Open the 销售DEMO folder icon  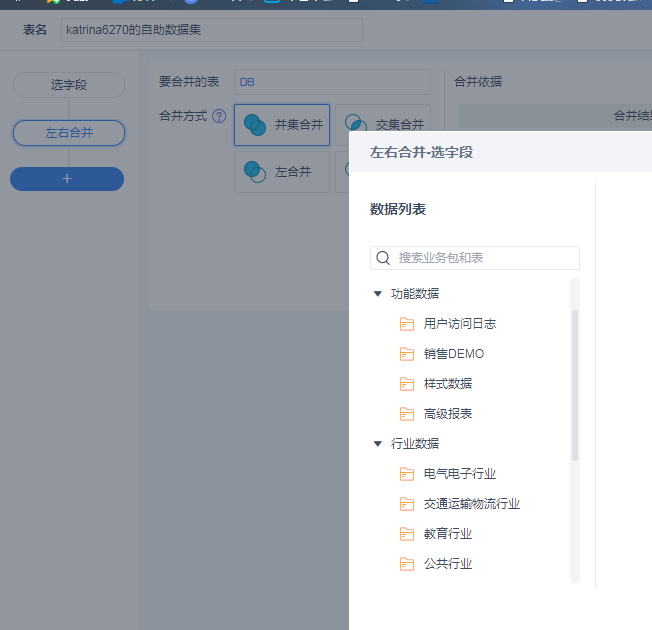(407, 354)
